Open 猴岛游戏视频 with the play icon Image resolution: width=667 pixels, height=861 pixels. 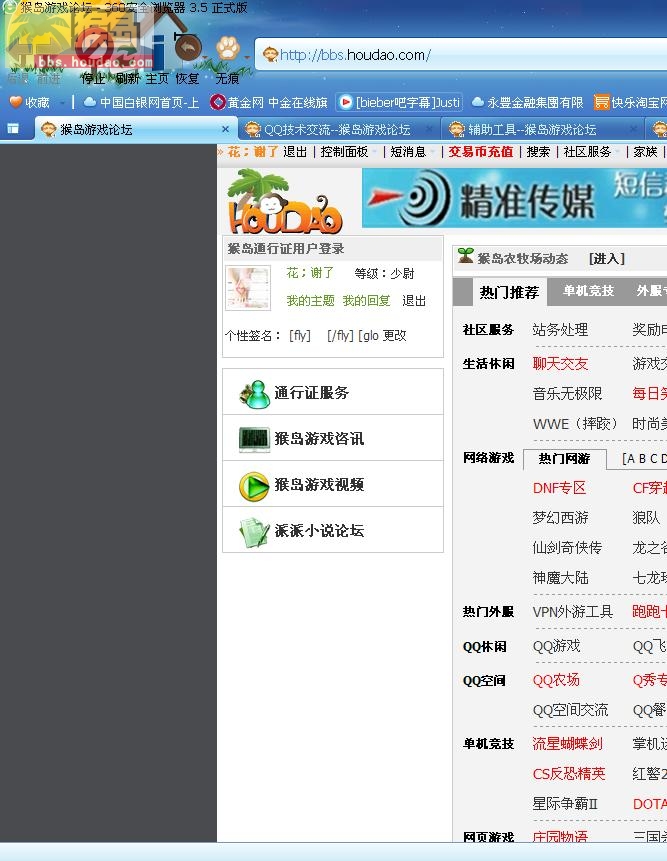coord(333,484)
